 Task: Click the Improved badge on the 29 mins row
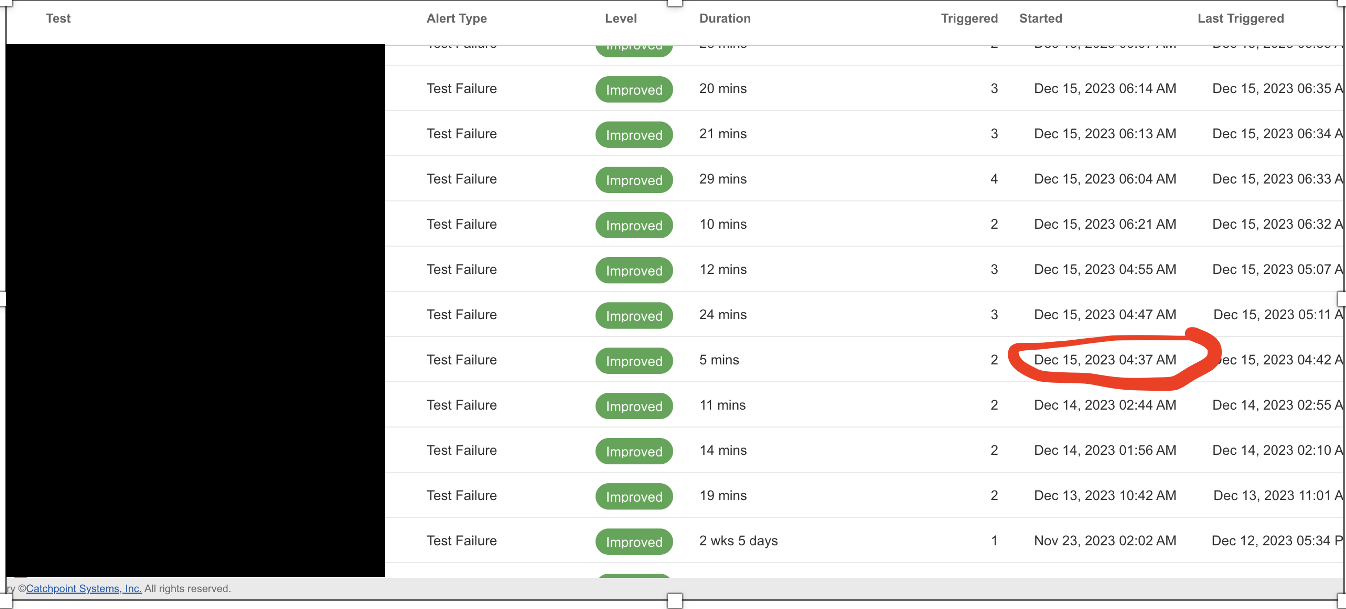(x=634, y=180)
